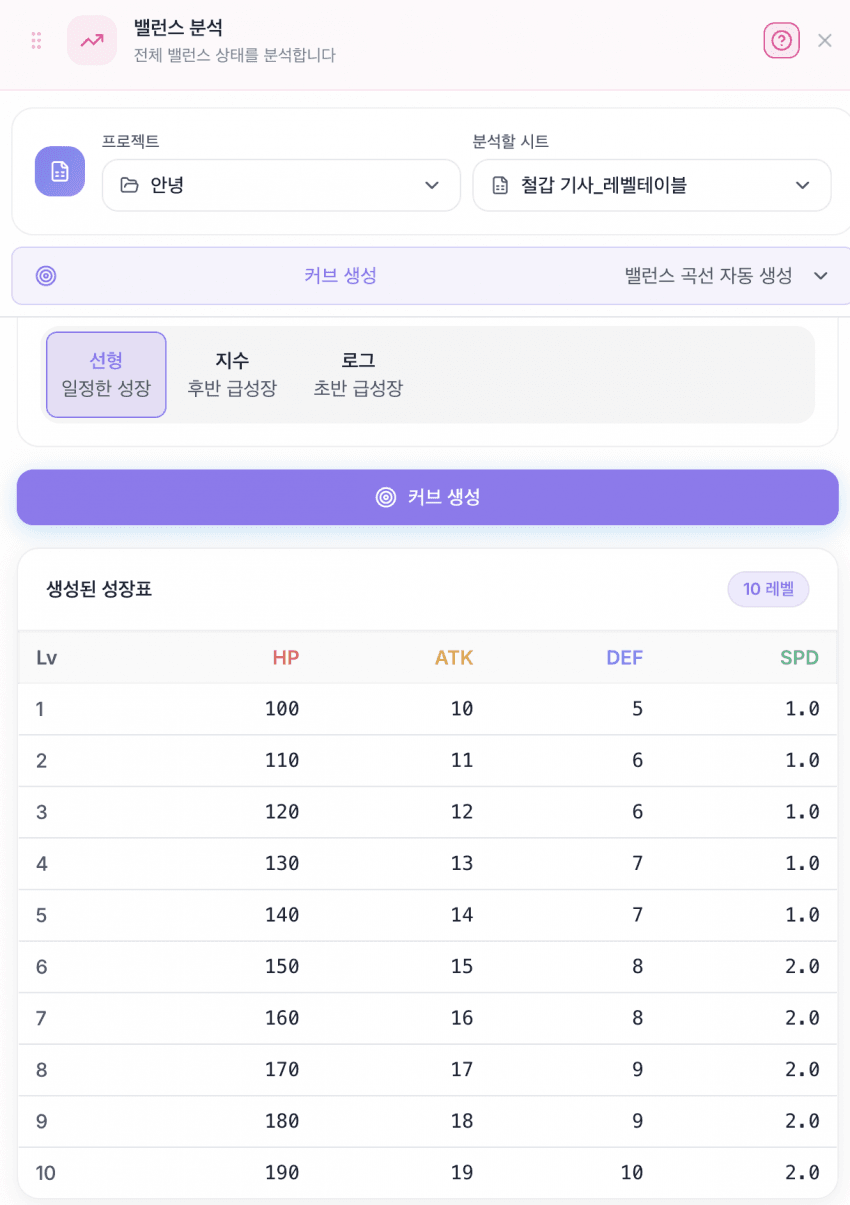Viewport: 850px width, 1205px height.
Task: Open the 철갑 기사_레벨테이블 sheet dropdown
Action: click(652, 185)
